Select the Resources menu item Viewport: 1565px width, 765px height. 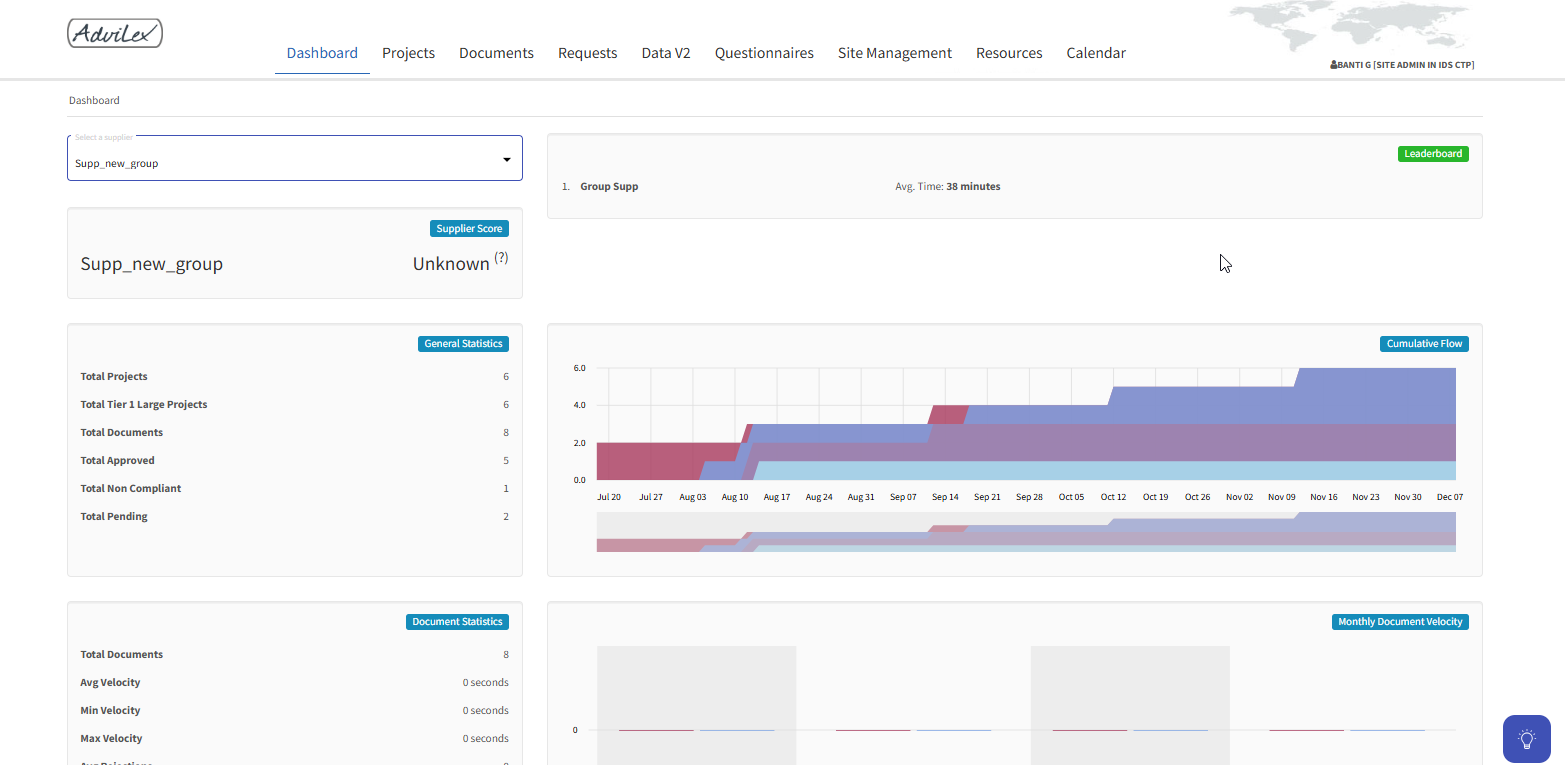point(1009,53)
